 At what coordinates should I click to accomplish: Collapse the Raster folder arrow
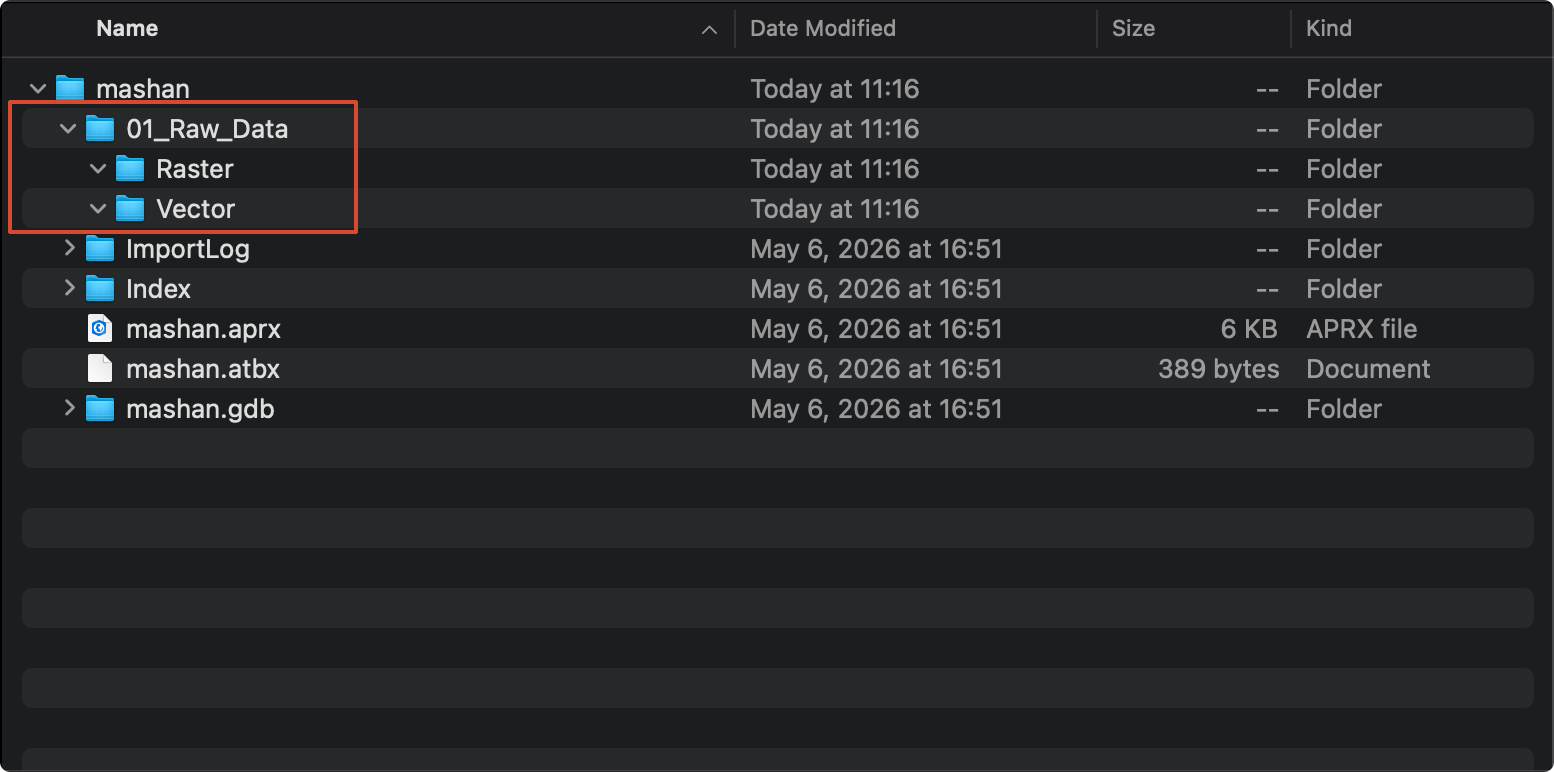(x=98, y=169)
